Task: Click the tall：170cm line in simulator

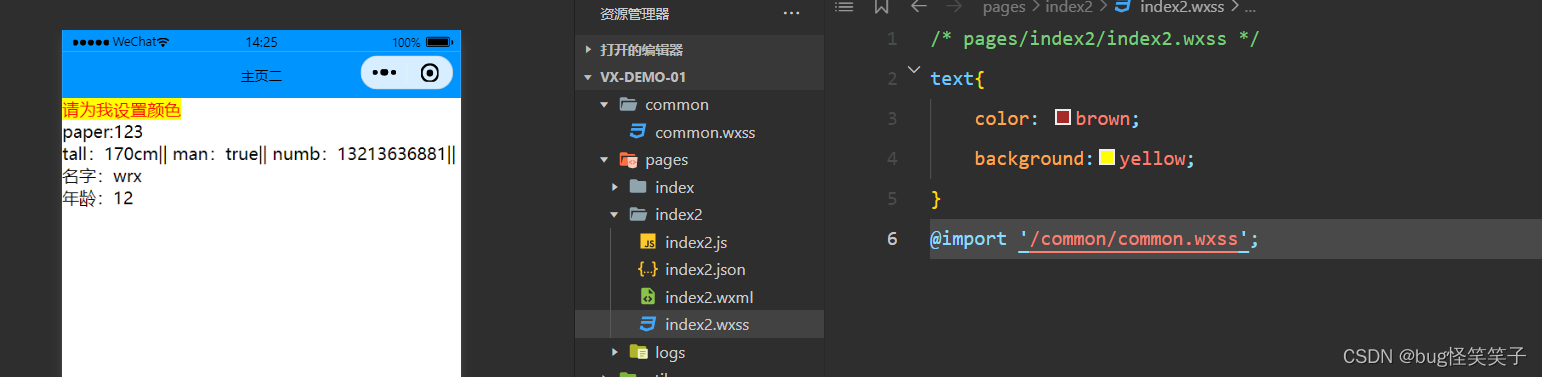Action: tap(259, 154)
